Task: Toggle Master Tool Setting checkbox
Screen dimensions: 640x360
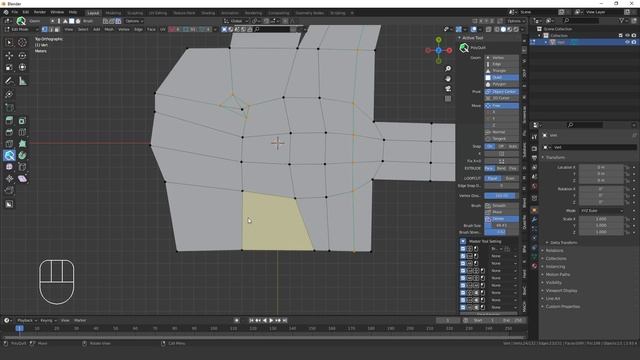Action: click(463, 241)
